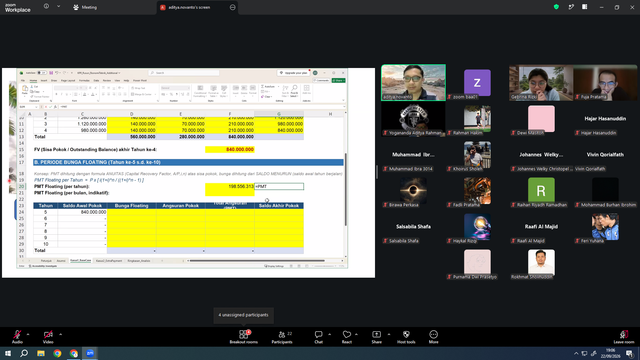The height and width of the screenshot is (360, 640).
Task: Expand share options arrow next to Share
Action: (x=389, y=334)
